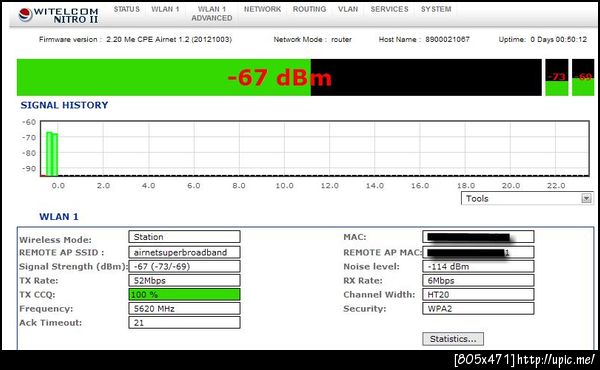
Task: Click the Channel Width: label
Action: tap(379, 295)
